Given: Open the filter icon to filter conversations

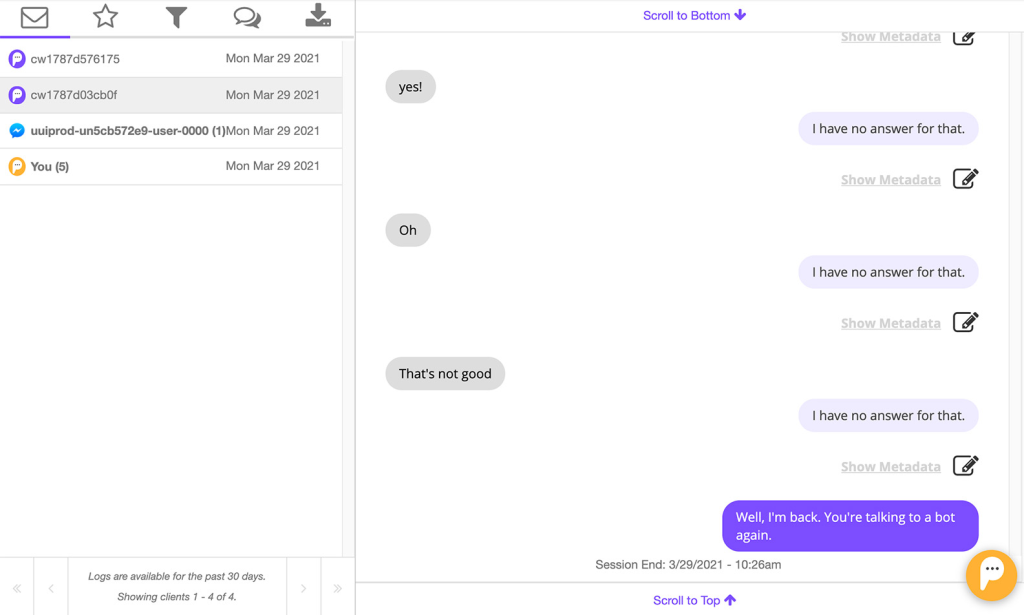Looking at the screenshot, I should [x=176, y=17].
